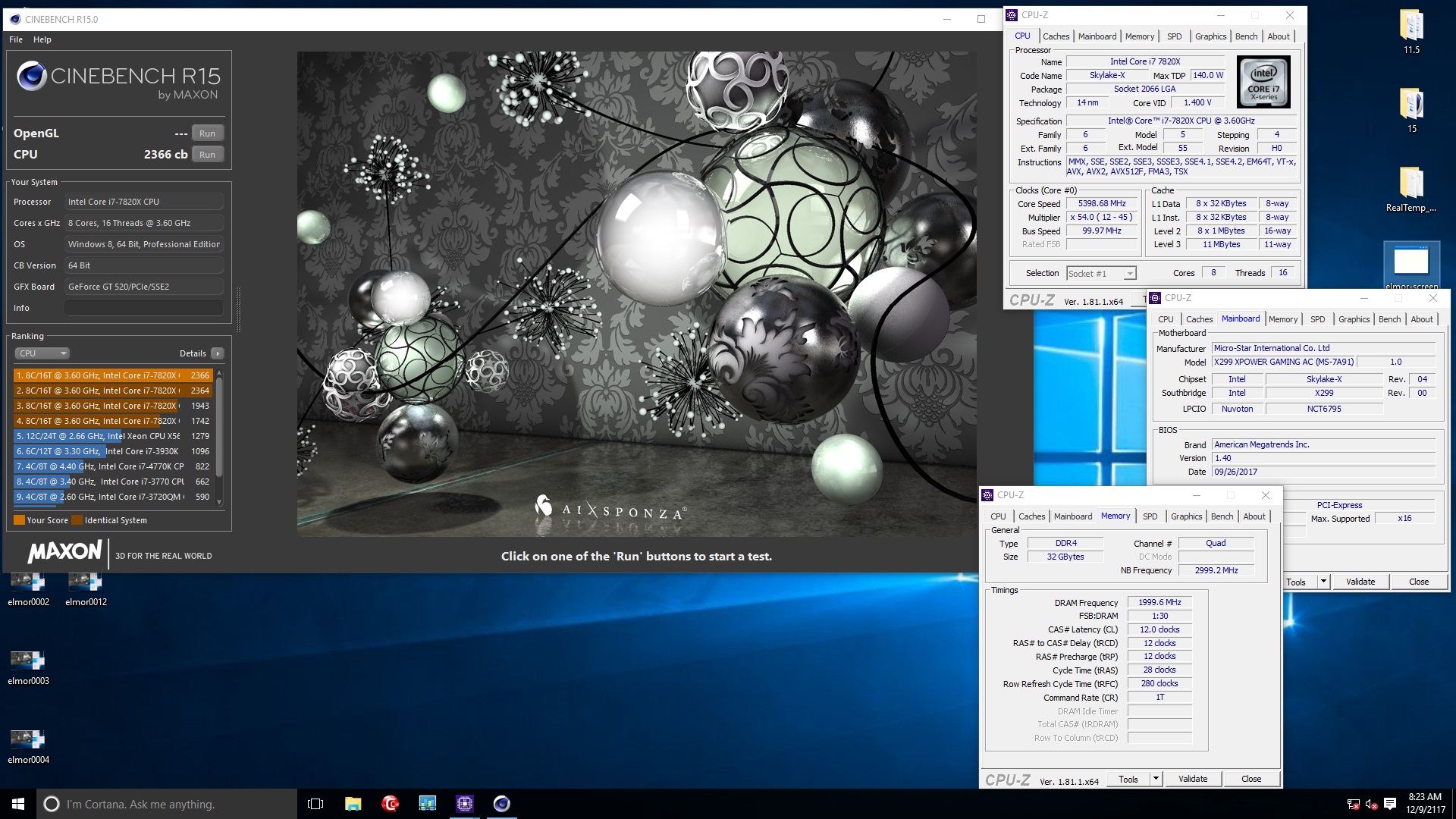Click Validate in Memory CPU-Z window
The image size is (1456, 819).
point(1193,779)
